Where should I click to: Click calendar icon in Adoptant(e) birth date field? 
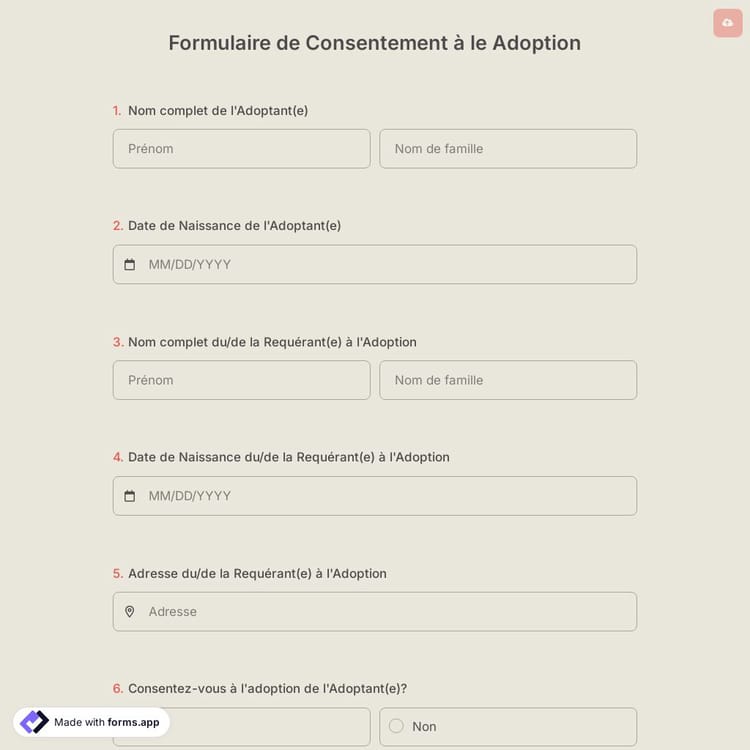point(130,265)
